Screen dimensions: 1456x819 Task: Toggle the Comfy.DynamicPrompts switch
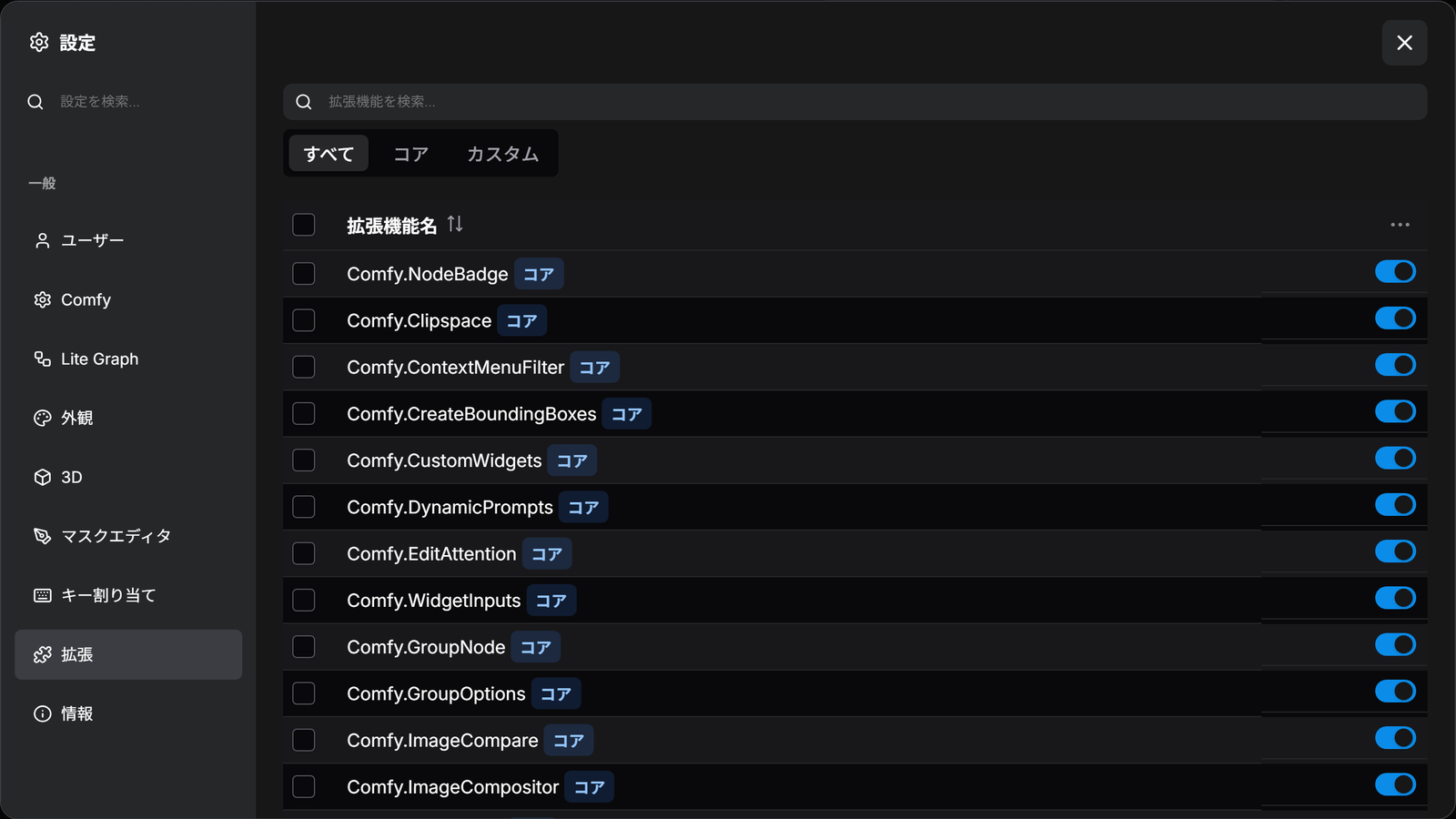click(x=1395, y=505)
